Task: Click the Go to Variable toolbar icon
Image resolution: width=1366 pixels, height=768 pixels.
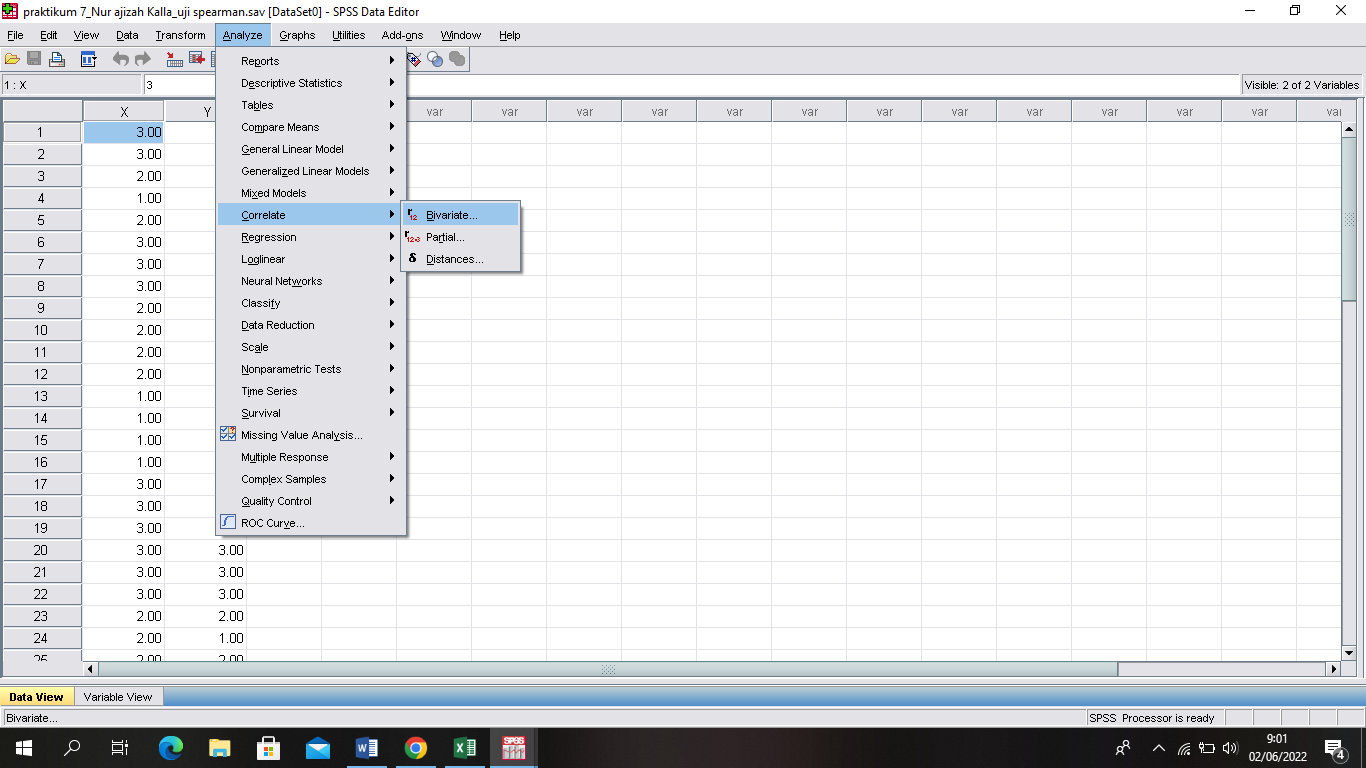Action: 197,59
